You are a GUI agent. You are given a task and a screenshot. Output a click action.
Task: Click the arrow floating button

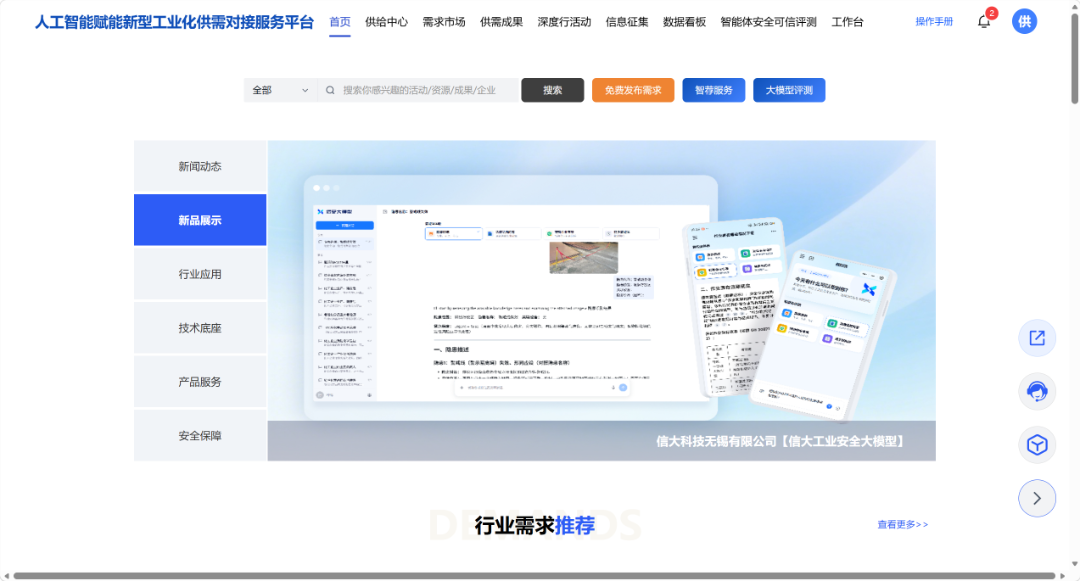pyautogui.click(x=1037, y=498)
